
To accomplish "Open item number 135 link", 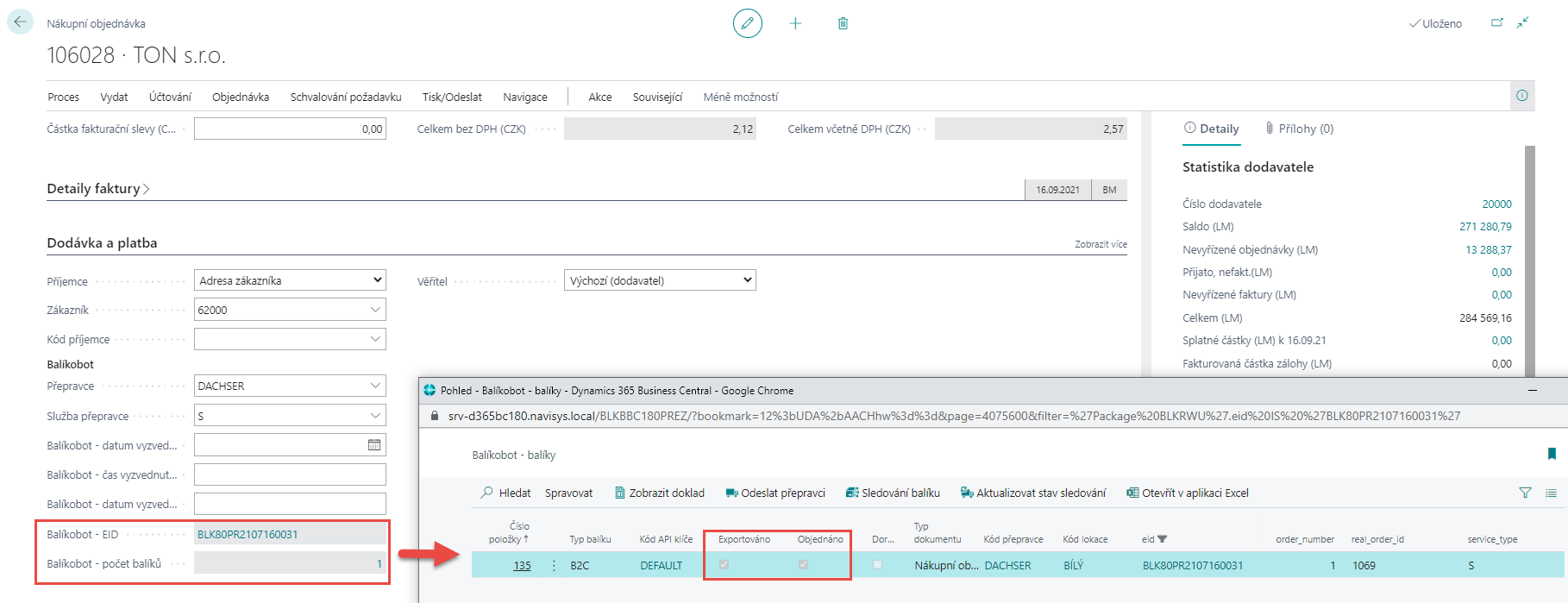I will click(522, 566).
